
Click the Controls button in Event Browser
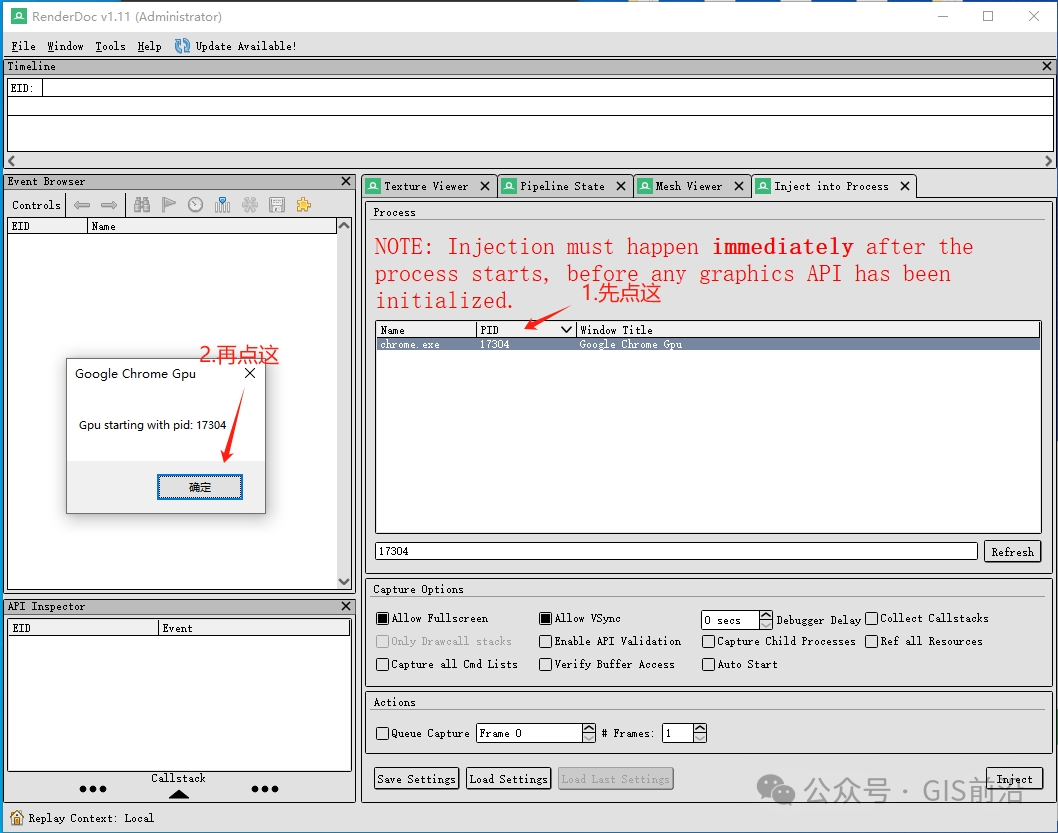36,205
